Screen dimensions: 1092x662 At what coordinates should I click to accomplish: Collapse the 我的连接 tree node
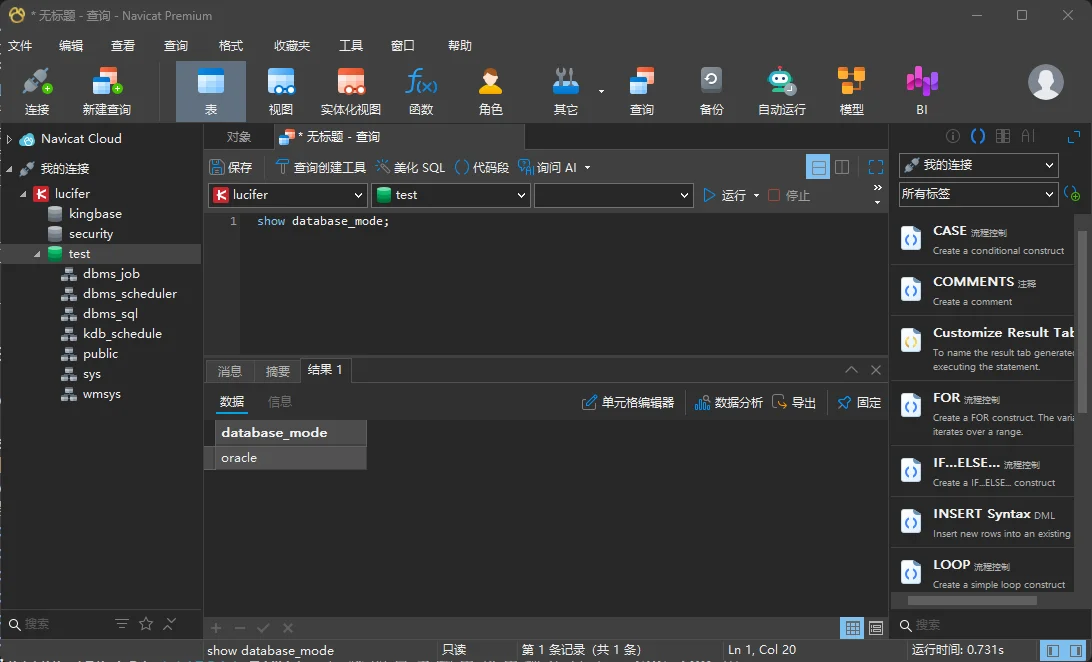coord(9,168)
